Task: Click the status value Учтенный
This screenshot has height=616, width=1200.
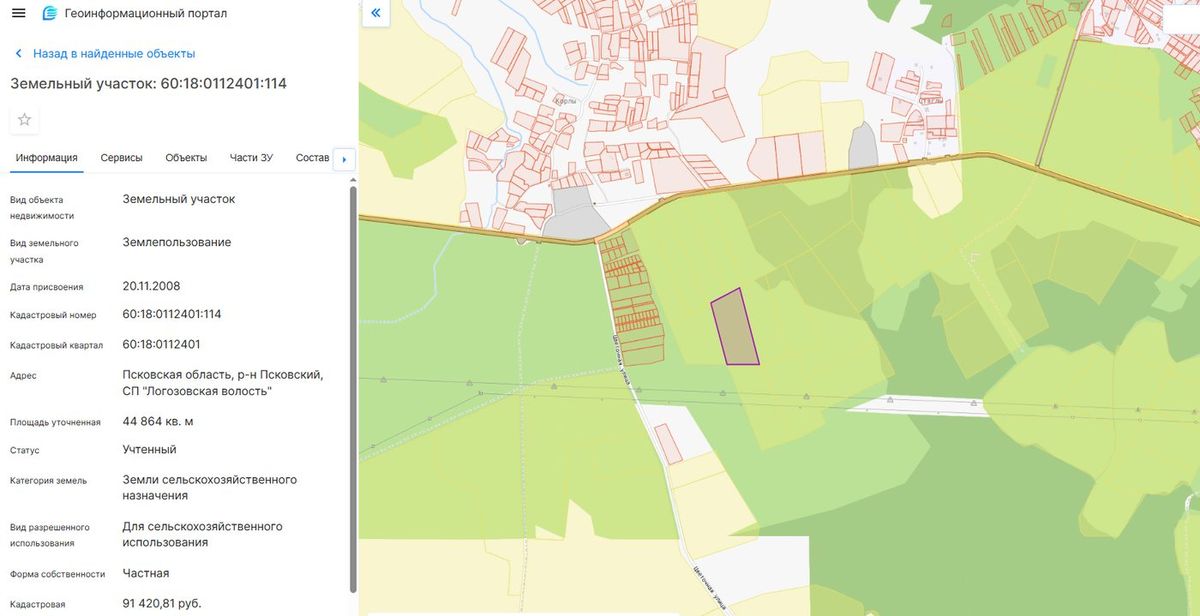Action: [149, 449]
